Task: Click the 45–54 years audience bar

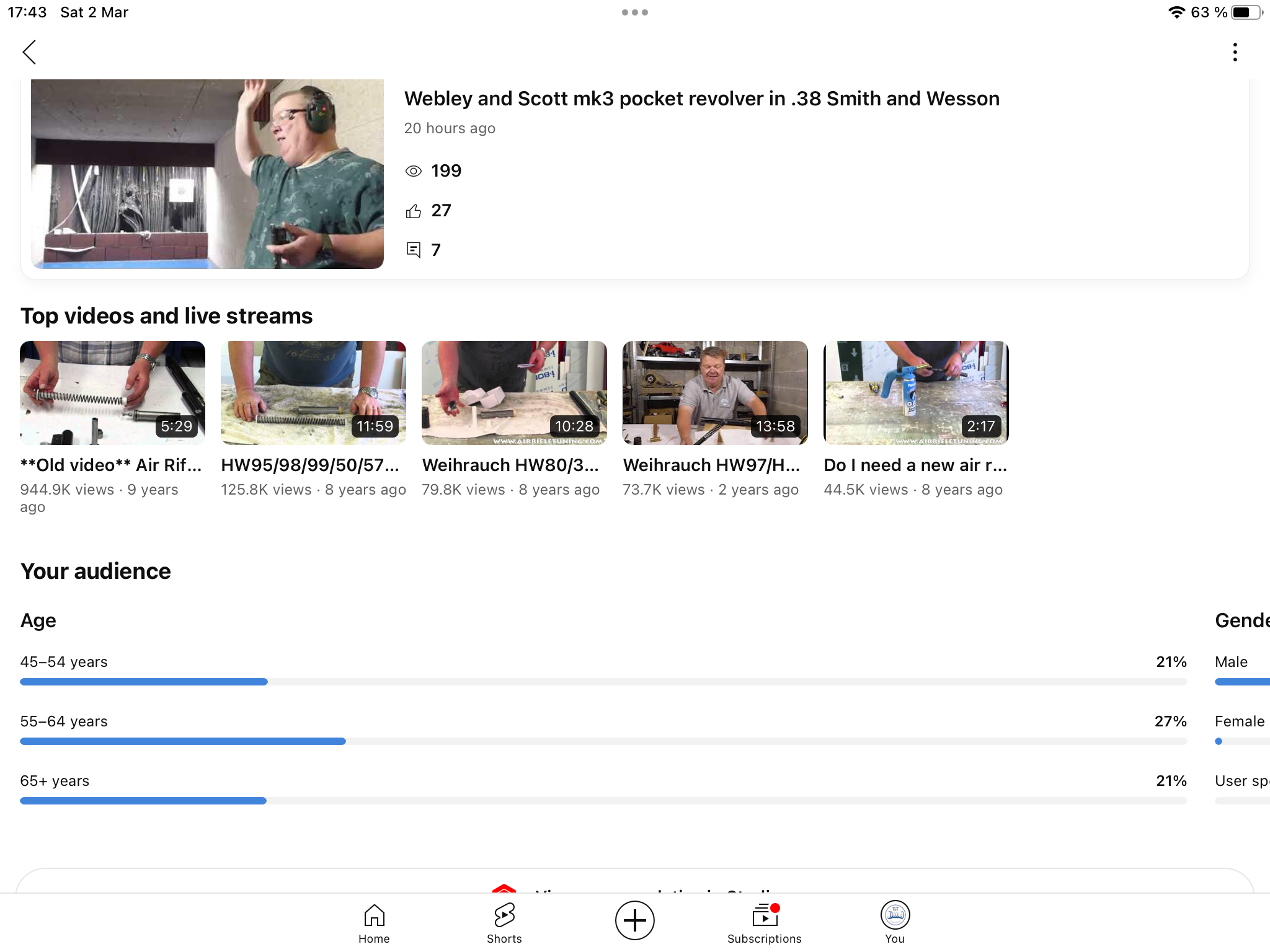Action: pos(603,682)
